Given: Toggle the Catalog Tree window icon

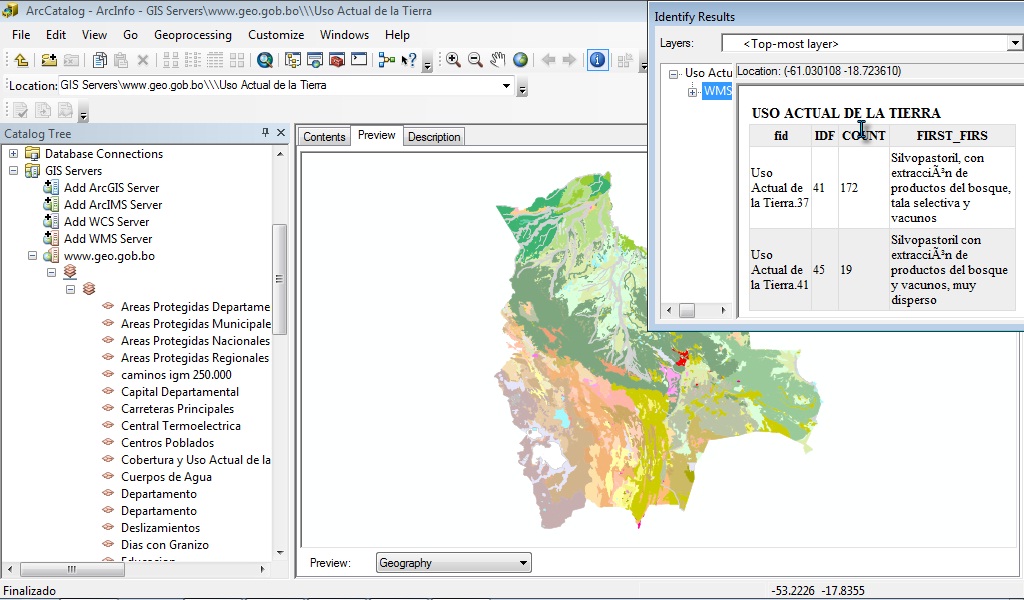Looking at the screenshot, I should pyautogui.click(x=293, y=60).
